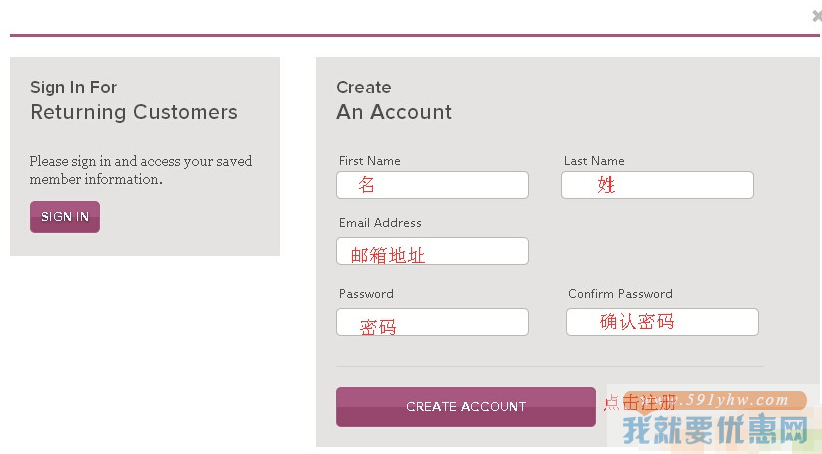This screenshot has width=822, height=454.
Task: Click the Email Address label
Action: [380, 223]
